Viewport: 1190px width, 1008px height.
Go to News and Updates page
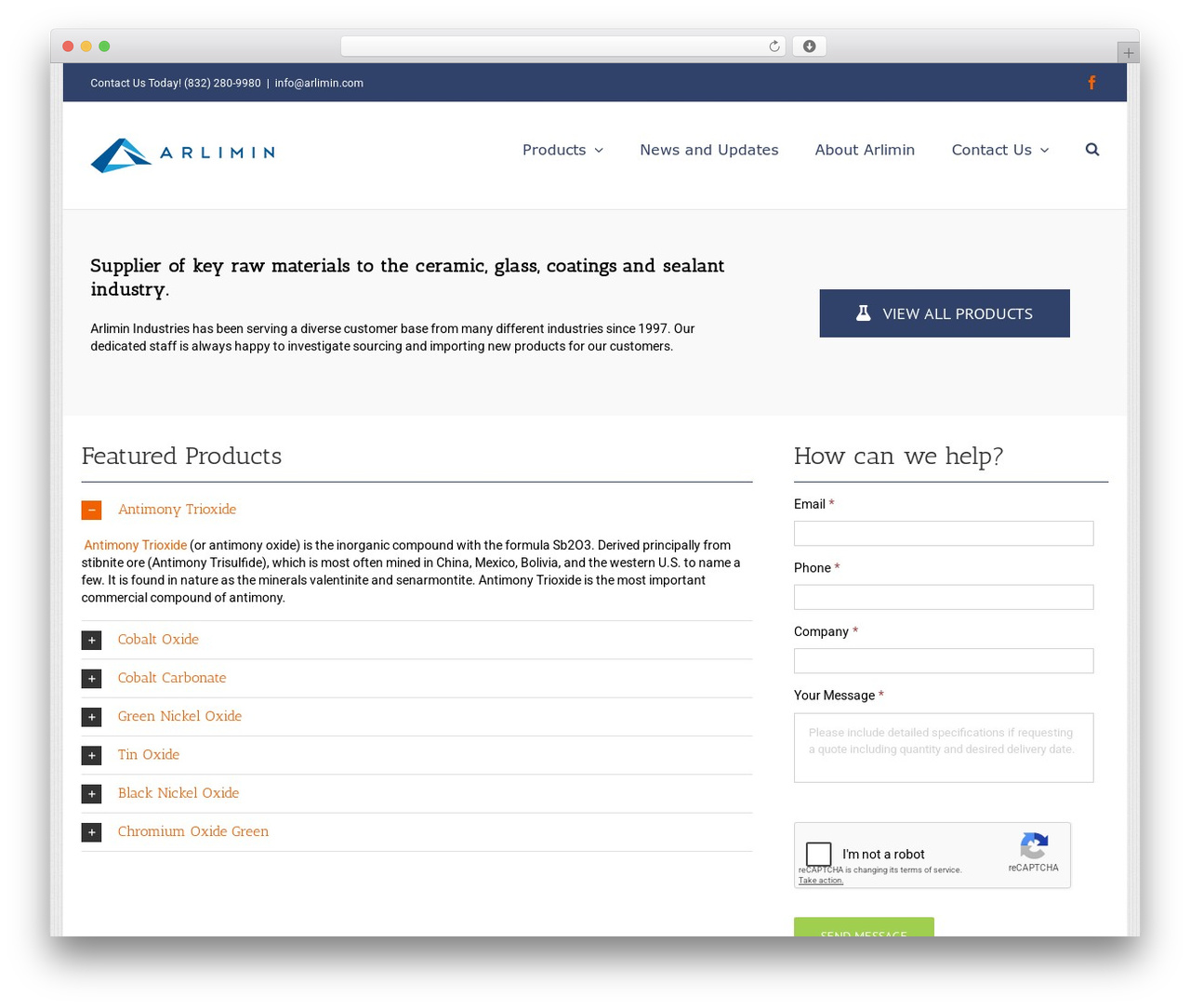(708, 150)
